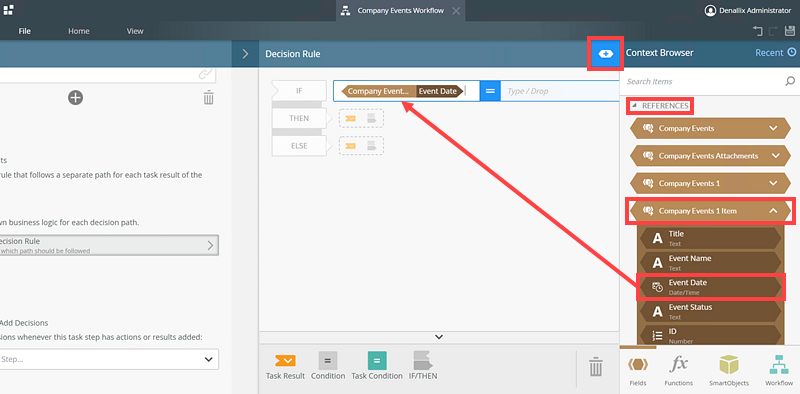Collapse the Decision Rule panel with the chevron
The image size is (800, 394).
[245, 54]
